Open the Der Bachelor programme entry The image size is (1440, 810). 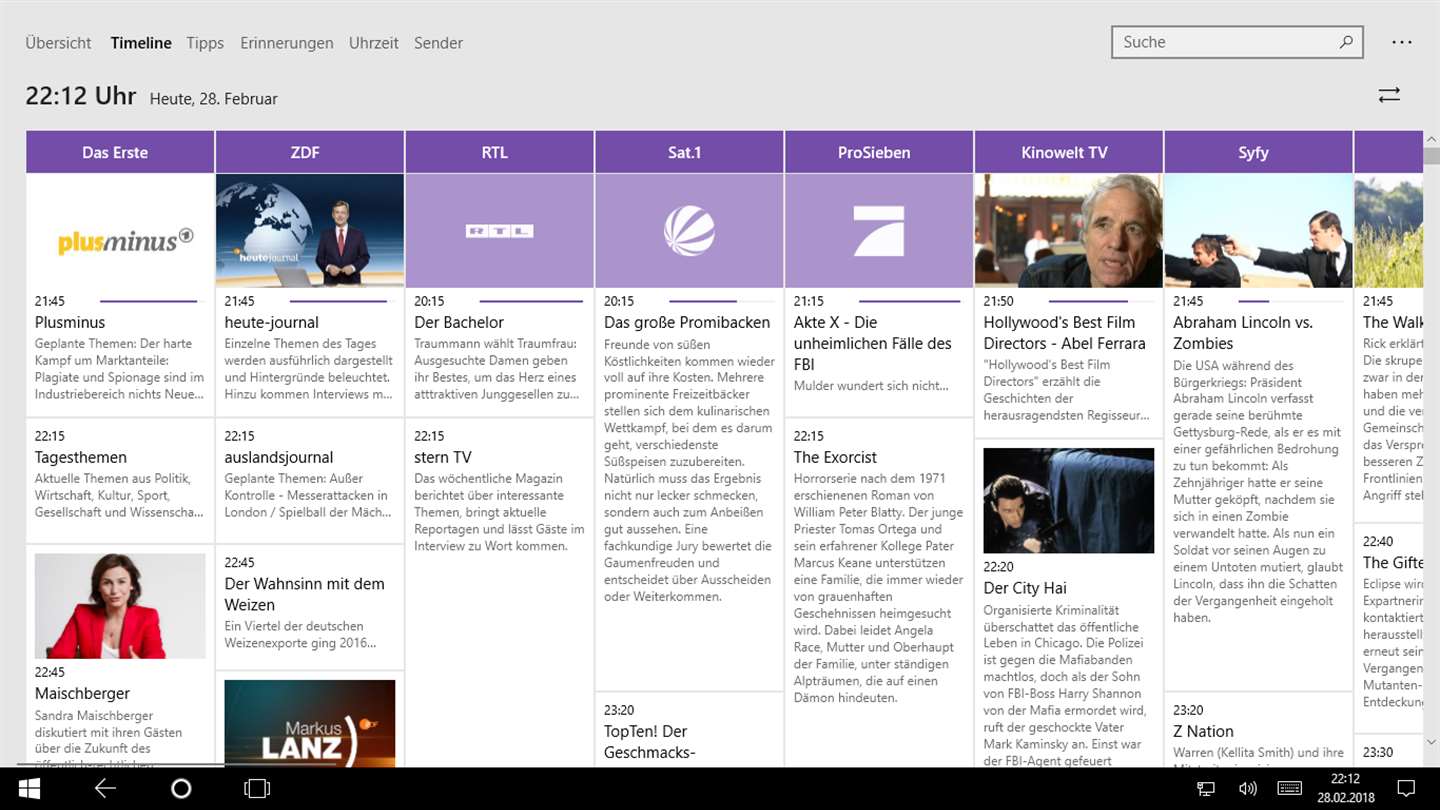[499, 352]
